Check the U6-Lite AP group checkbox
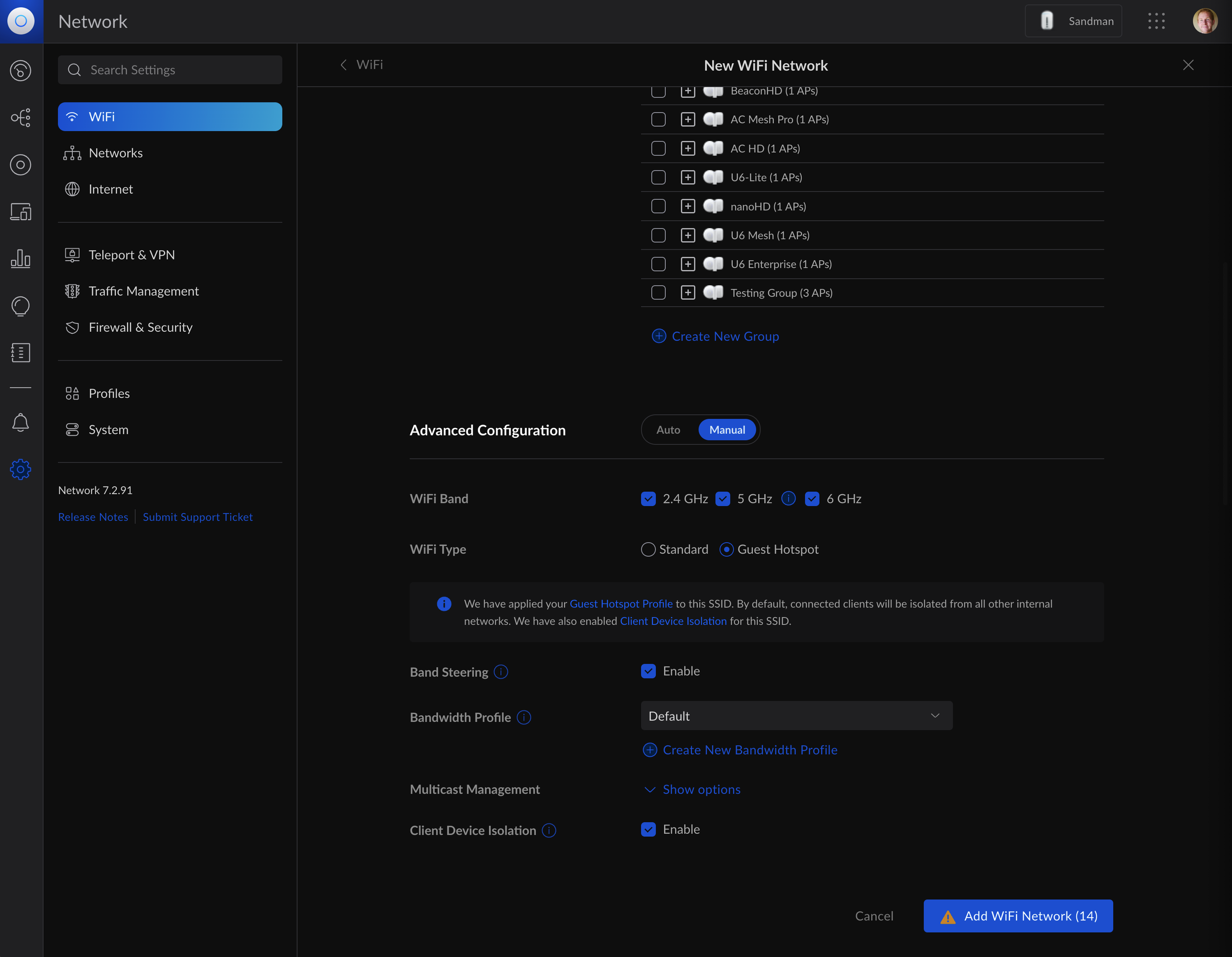 (658, 177)
